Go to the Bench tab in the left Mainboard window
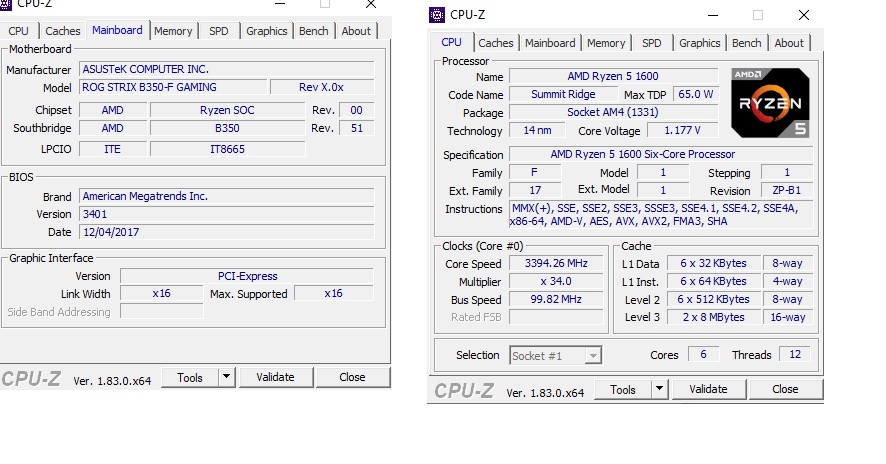The image size is (886, 464). 314,31
